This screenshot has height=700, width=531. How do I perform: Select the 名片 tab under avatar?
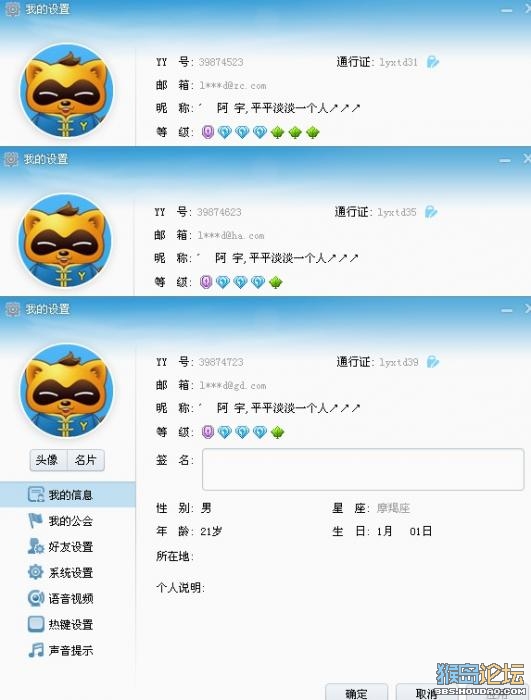coord(86,460)
